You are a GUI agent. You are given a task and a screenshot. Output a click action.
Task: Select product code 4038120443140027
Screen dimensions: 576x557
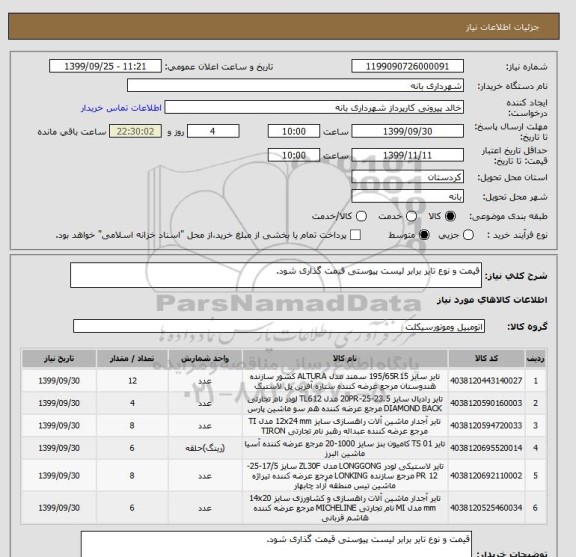486,381
